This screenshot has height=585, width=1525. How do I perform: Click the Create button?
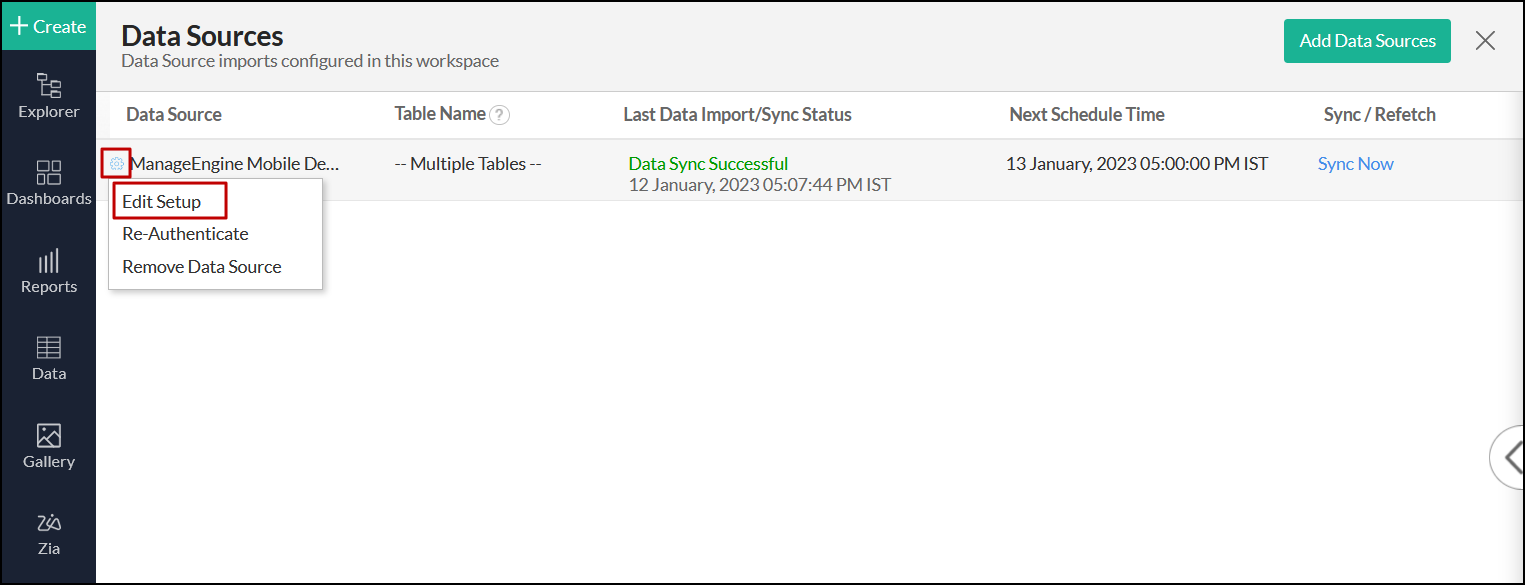point(48,26)
